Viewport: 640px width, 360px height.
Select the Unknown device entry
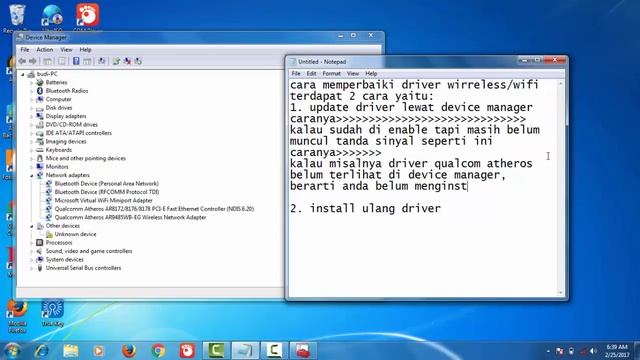(x=75, y=234)
